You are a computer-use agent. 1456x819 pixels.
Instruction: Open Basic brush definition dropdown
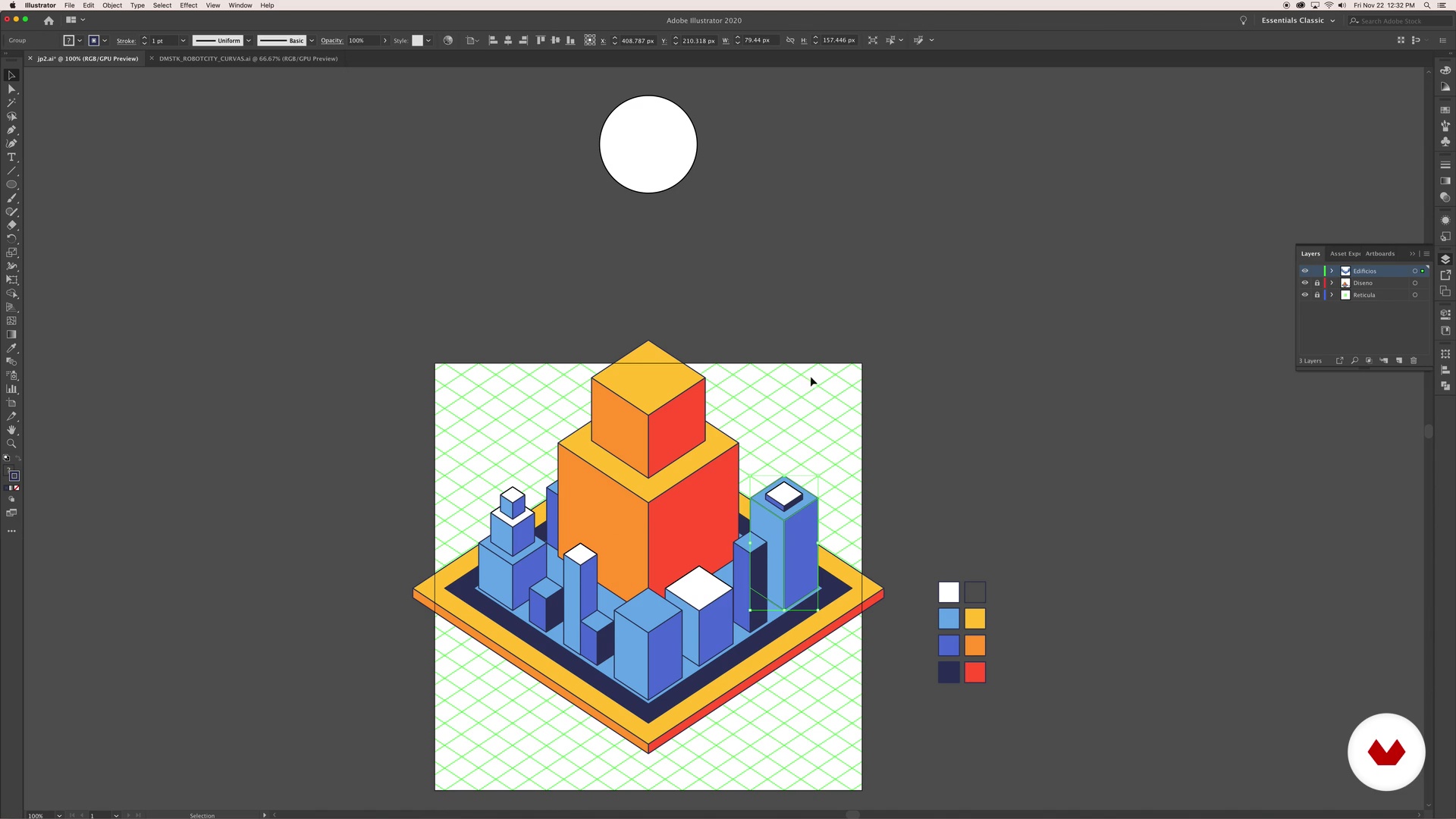click(x=312, y=40)
